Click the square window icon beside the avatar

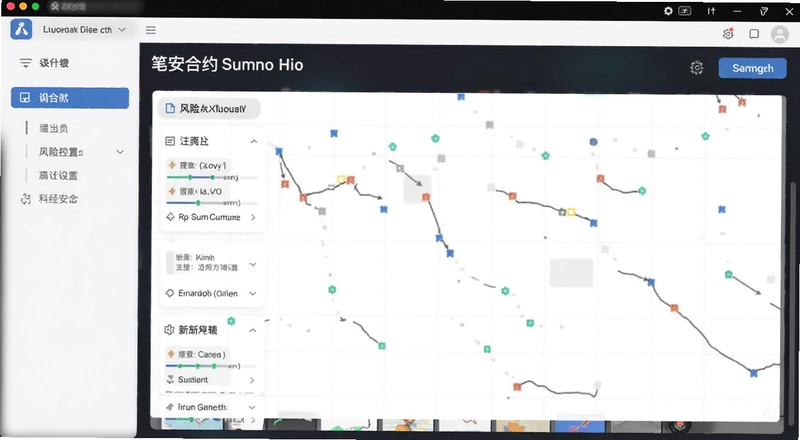click(x=754, y=34)
